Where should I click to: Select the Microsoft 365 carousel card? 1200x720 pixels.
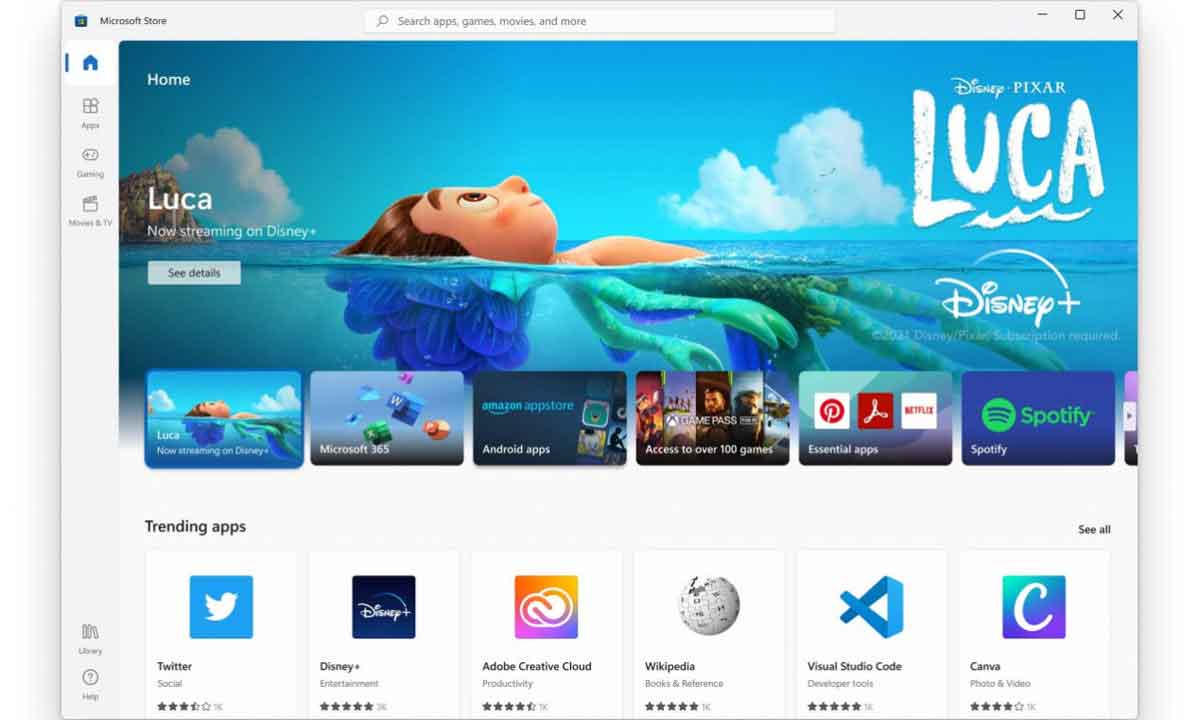pyautogui.click(x=387, y=417)
